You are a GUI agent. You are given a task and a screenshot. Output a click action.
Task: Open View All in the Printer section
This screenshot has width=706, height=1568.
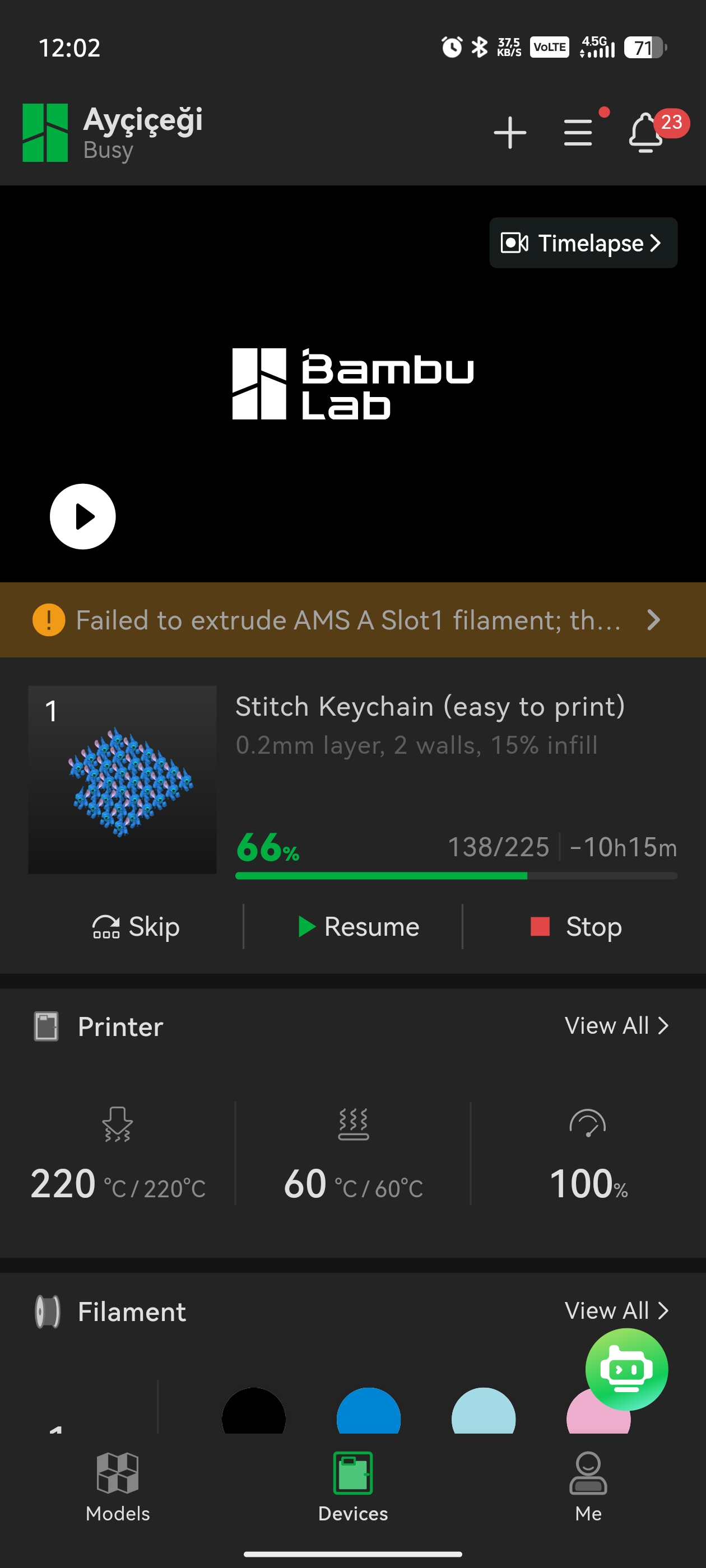coord(616,1026)
